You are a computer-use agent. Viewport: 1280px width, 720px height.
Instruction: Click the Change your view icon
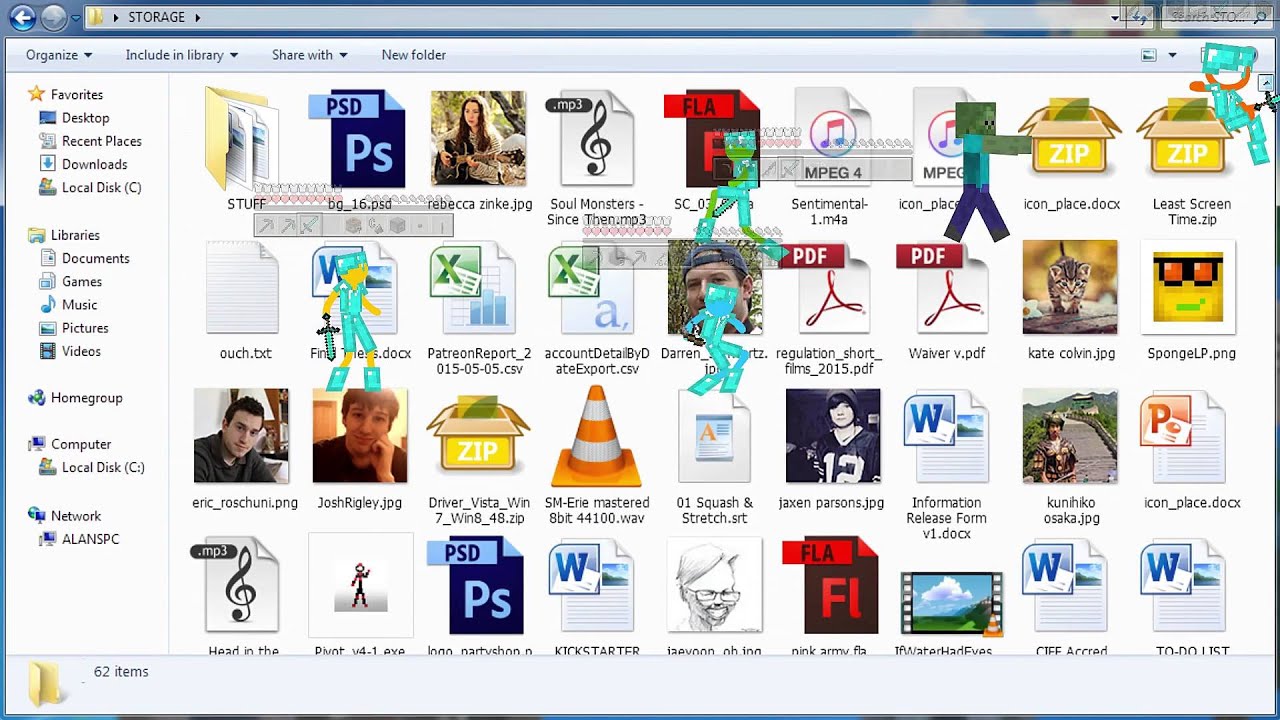tap(1149, 55)
